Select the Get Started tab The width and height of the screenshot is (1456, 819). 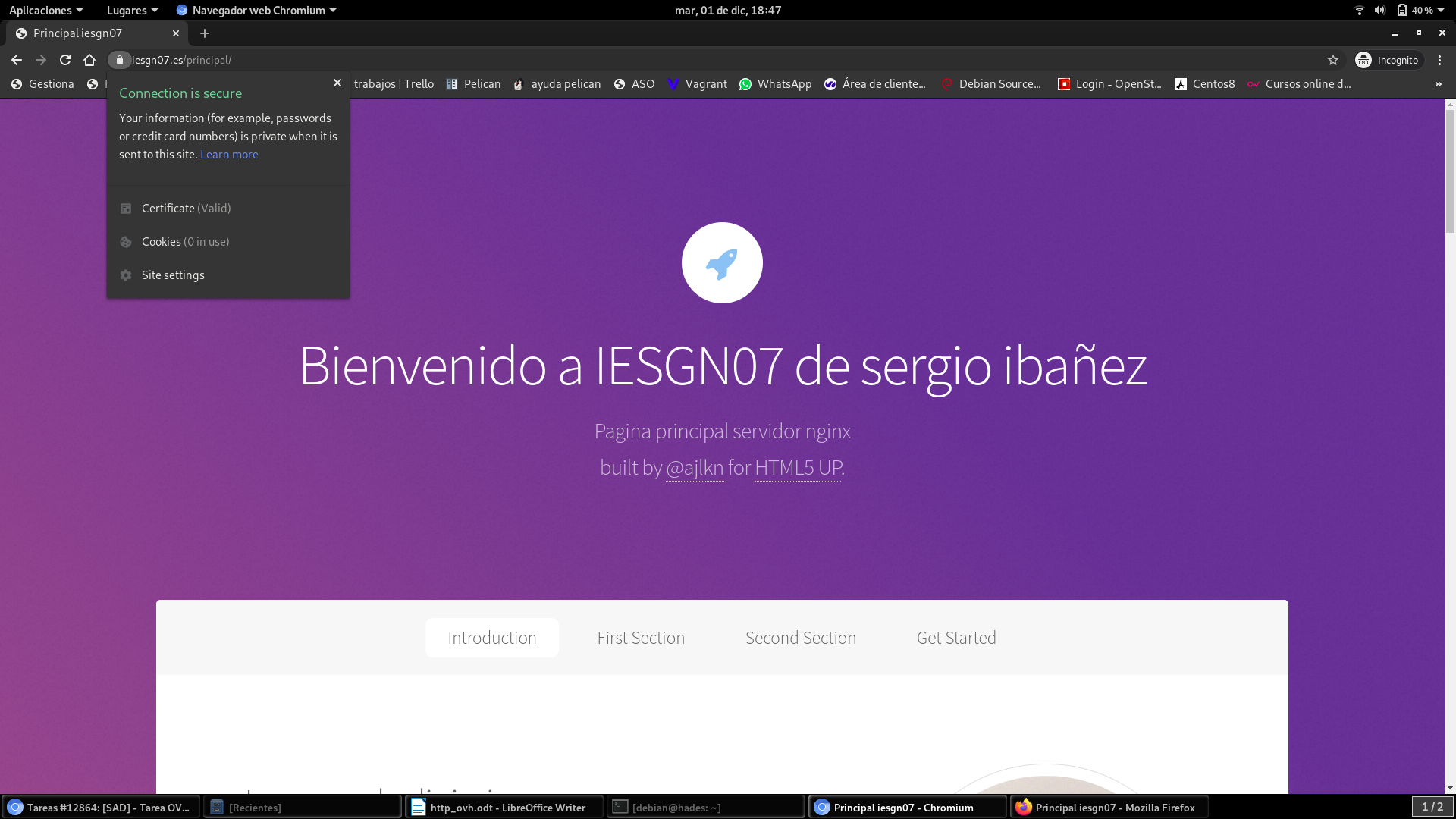pyautogui.click(x=956, y=638)
